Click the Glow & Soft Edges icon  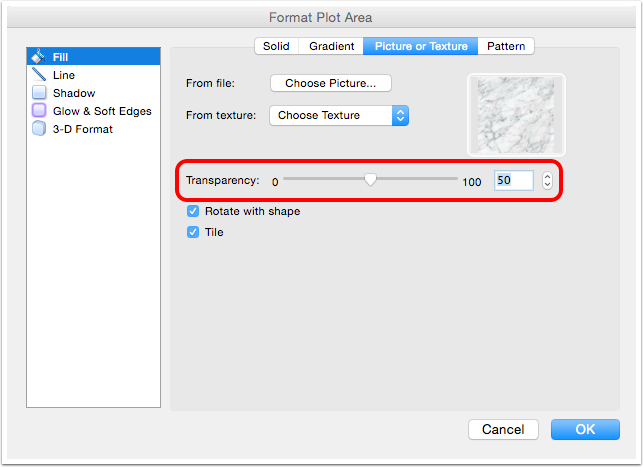tap(39, 111)
